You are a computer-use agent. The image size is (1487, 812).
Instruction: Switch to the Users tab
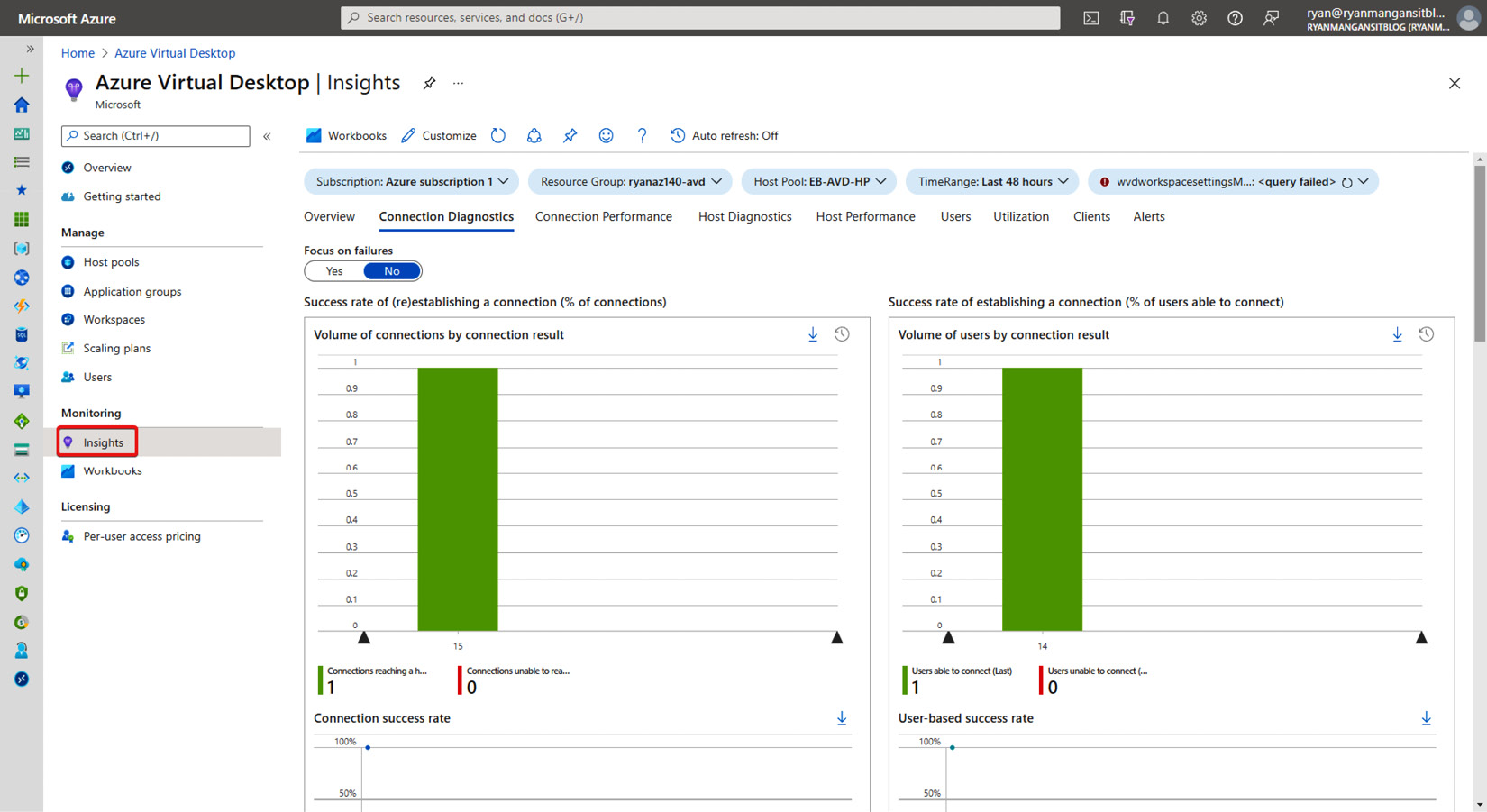tap(955, 216)
